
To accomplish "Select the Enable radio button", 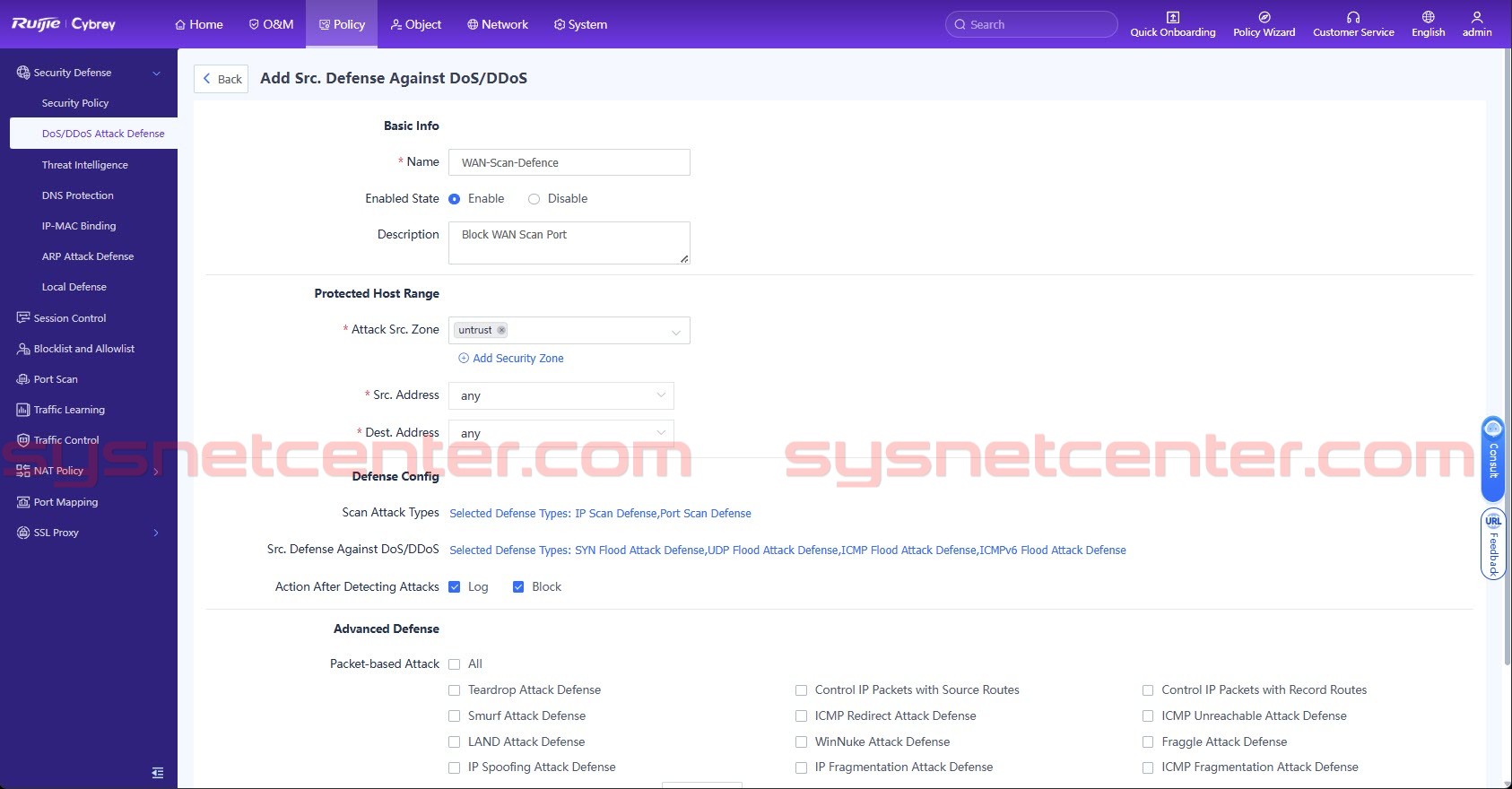I will point(455,199).
